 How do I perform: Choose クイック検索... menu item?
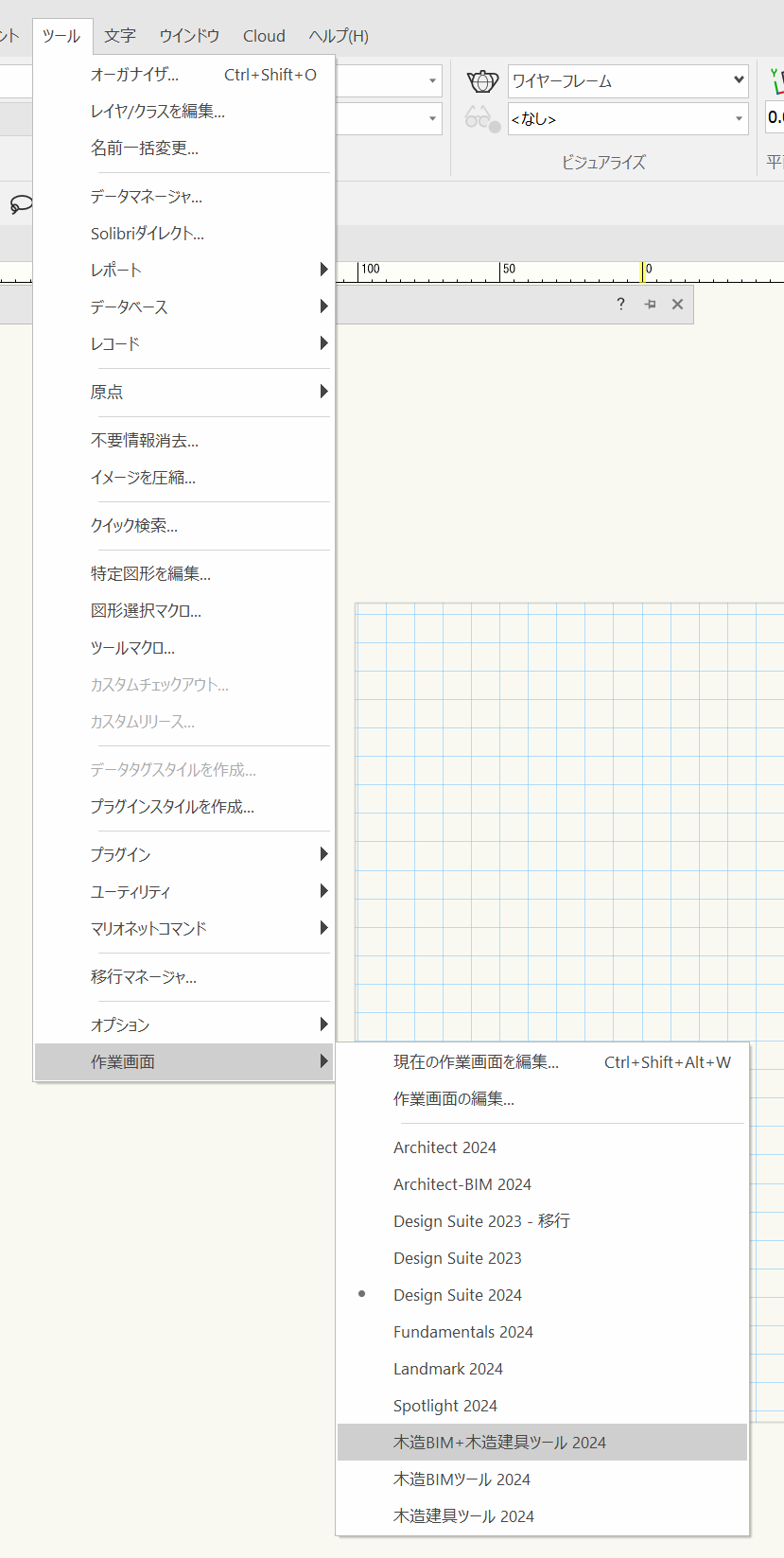[x=183, y=525]
